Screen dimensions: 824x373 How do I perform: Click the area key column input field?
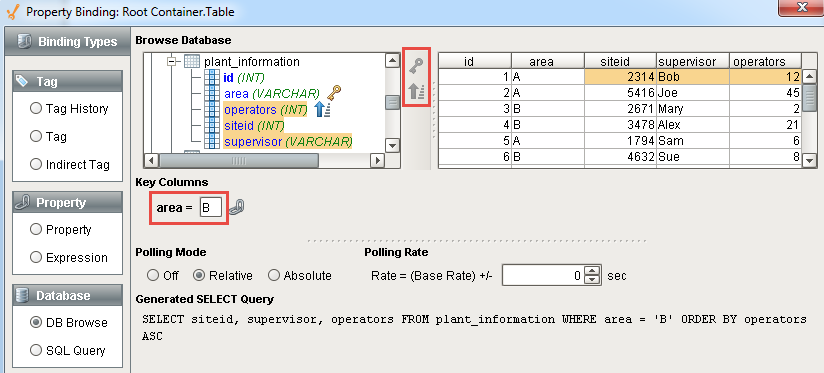point(210,208)
